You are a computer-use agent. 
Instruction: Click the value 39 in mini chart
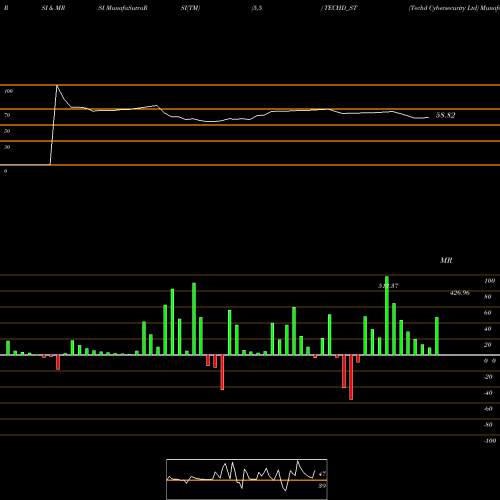tap(322, 486)
